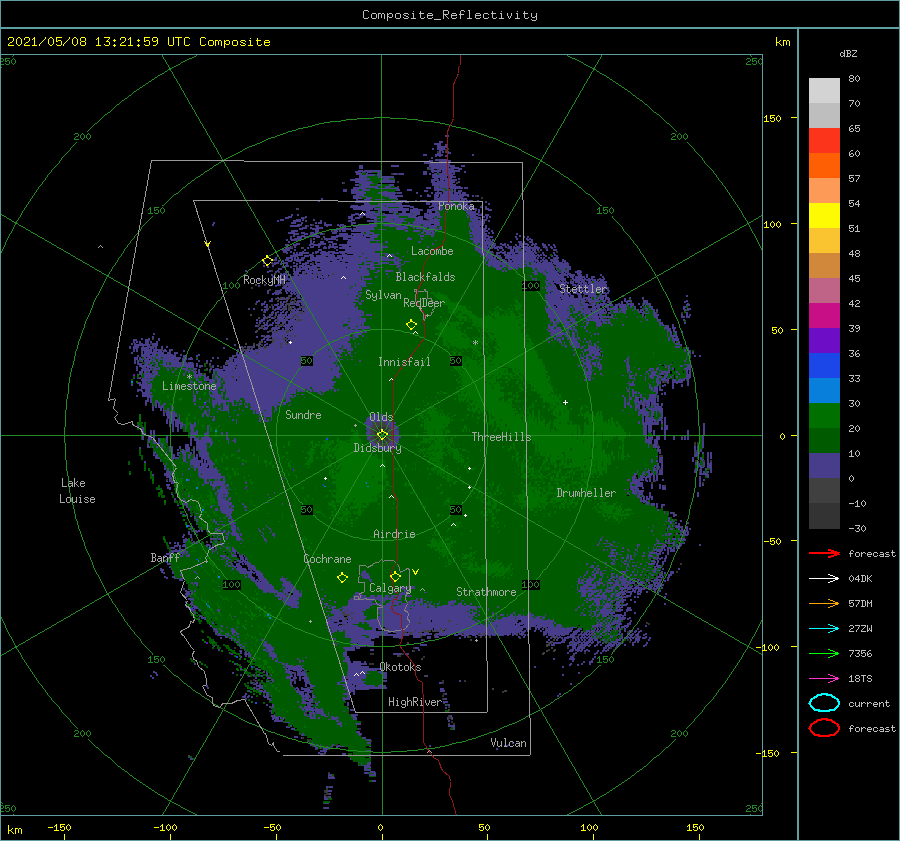This screenshot has width=900, height=841.
Task: Click the yellow diamond marker beside RockyMH
Action: coord(267,261)
